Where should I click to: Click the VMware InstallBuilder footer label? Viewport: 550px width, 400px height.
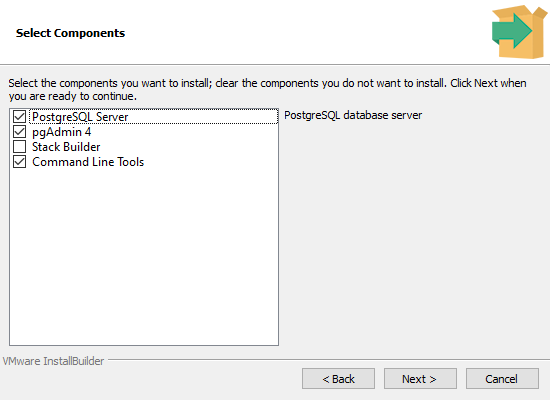tap(53, 361)
